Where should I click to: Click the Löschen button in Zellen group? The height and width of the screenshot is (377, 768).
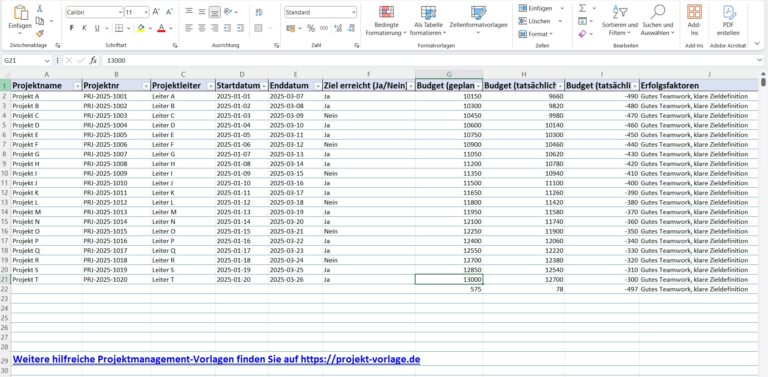click(x=535, y=21)
